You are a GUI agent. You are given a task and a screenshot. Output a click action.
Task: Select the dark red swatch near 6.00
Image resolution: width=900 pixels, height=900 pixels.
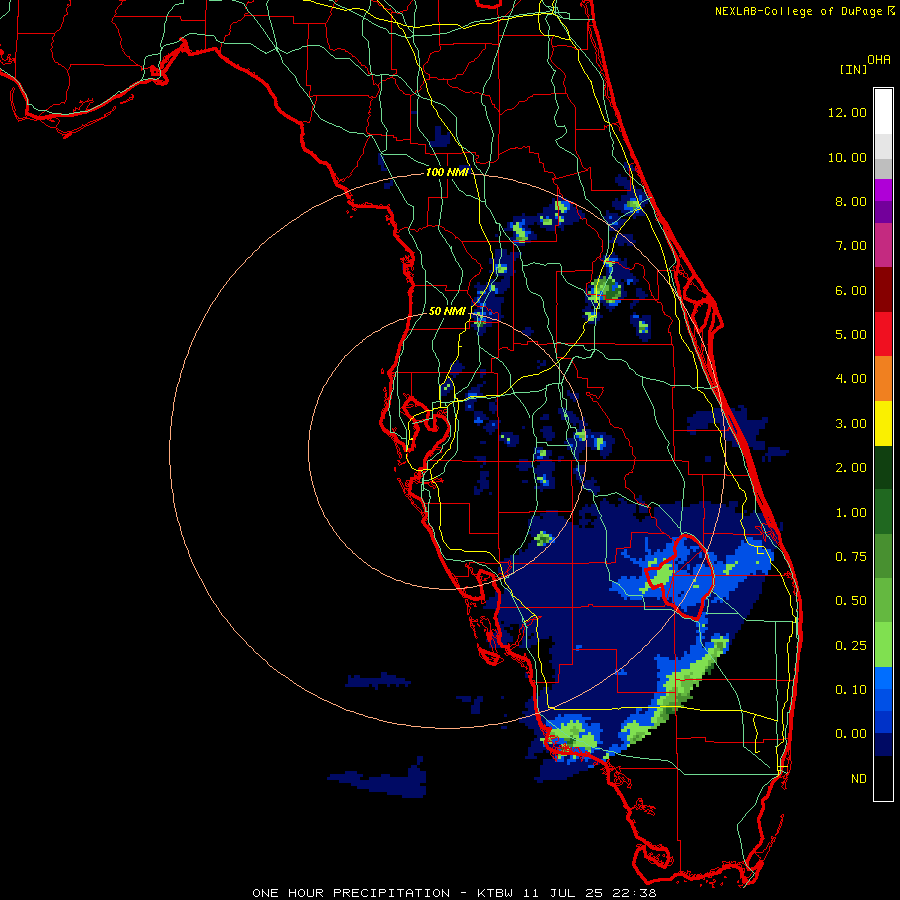(x=883, y=290)
